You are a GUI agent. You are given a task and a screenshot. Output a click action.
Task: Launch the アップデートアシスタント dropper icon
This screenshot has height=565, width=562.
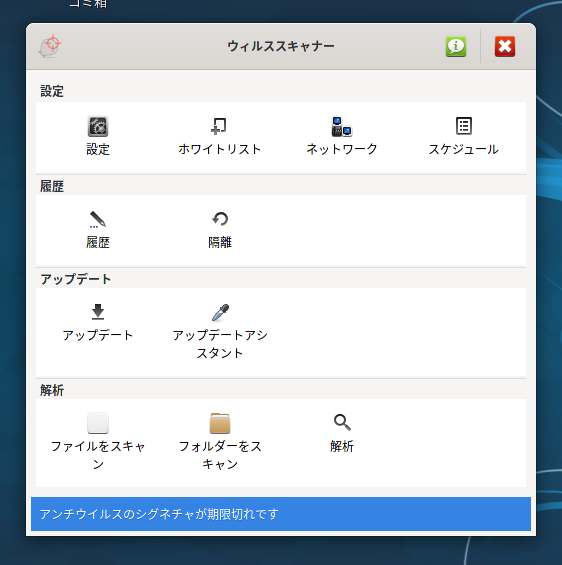coord(220,312)
